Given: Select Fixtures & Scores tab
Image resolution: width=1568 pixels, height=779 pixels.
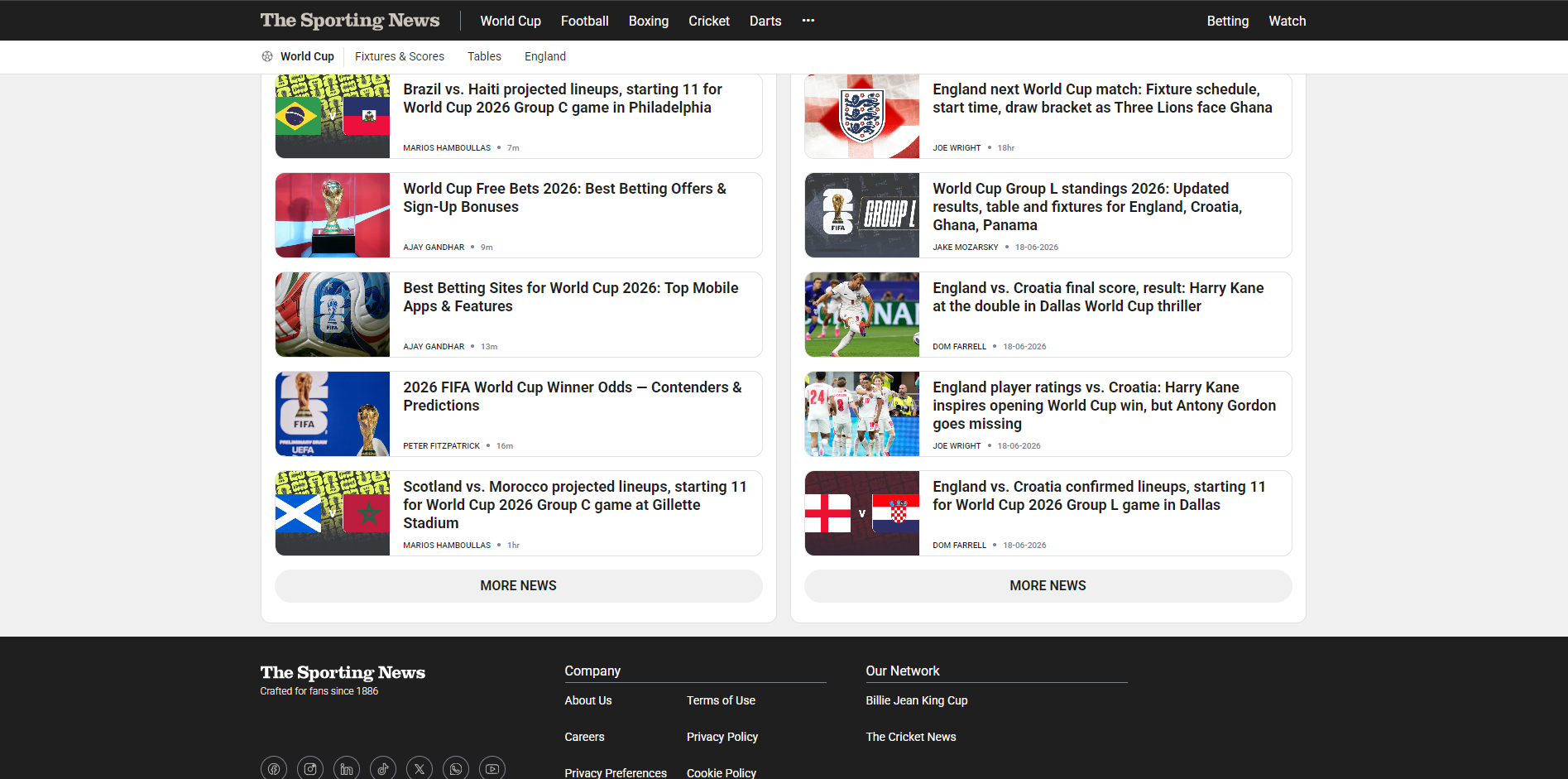Looking at the screenshot, I should [400, 56].
